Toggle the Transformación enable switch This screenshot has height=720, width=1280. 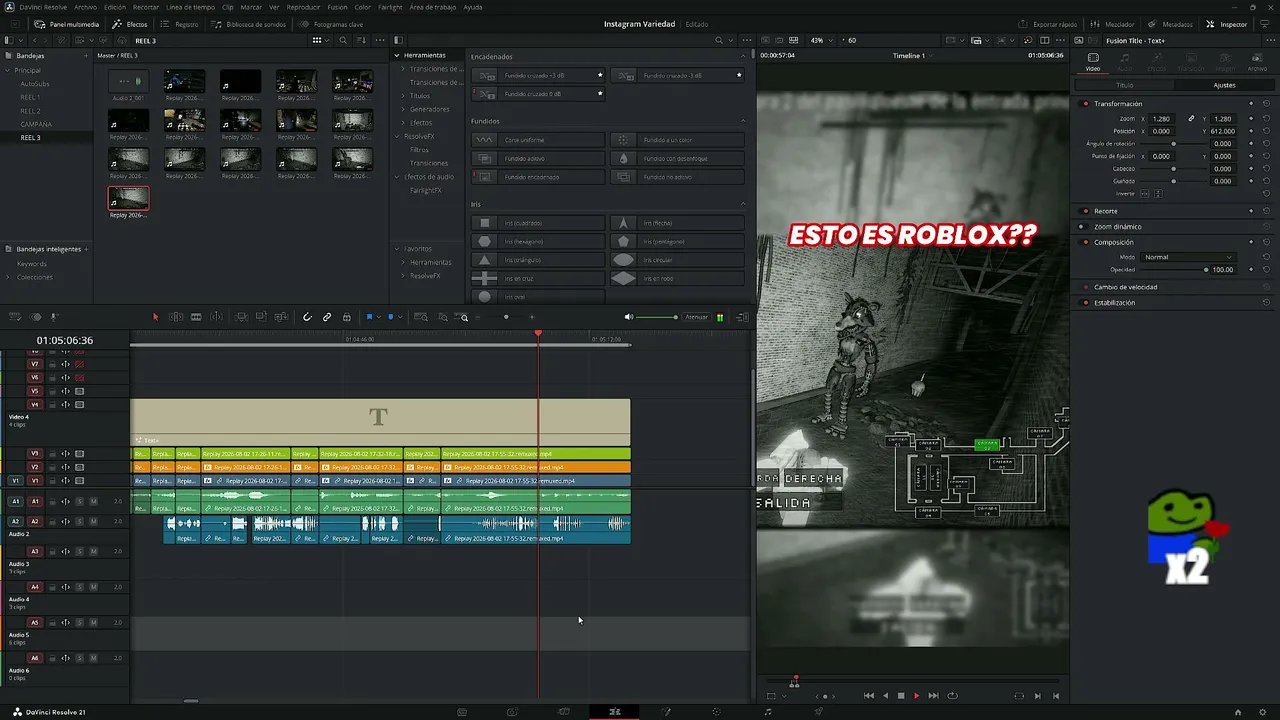1086,104
